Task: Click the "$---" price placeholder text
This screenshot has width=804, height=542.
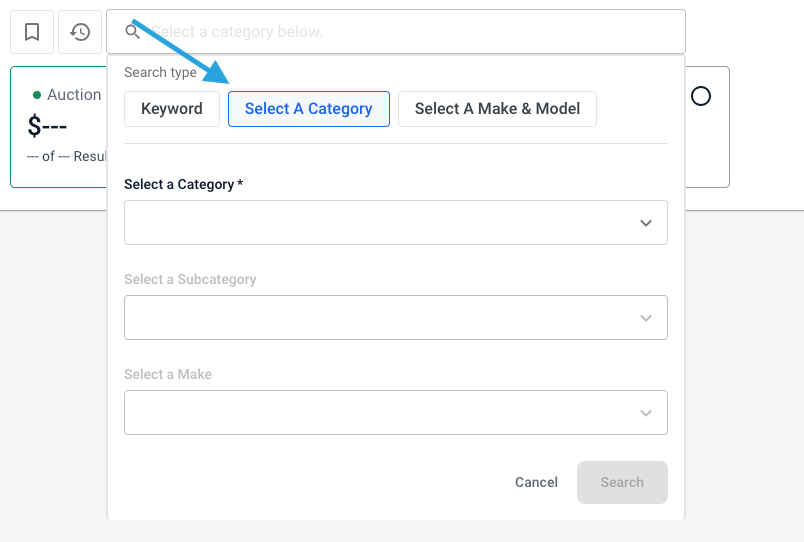Action: click(47, 127)
